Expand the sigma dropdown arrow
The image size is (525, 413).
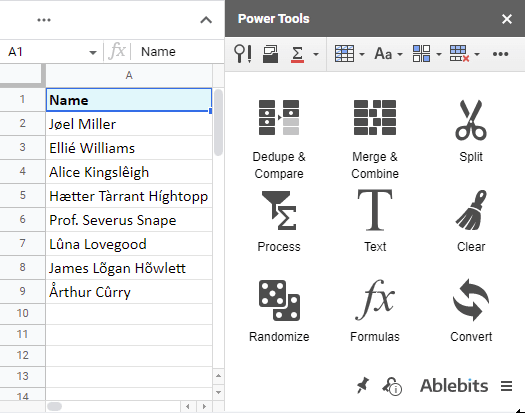point(316,54)
